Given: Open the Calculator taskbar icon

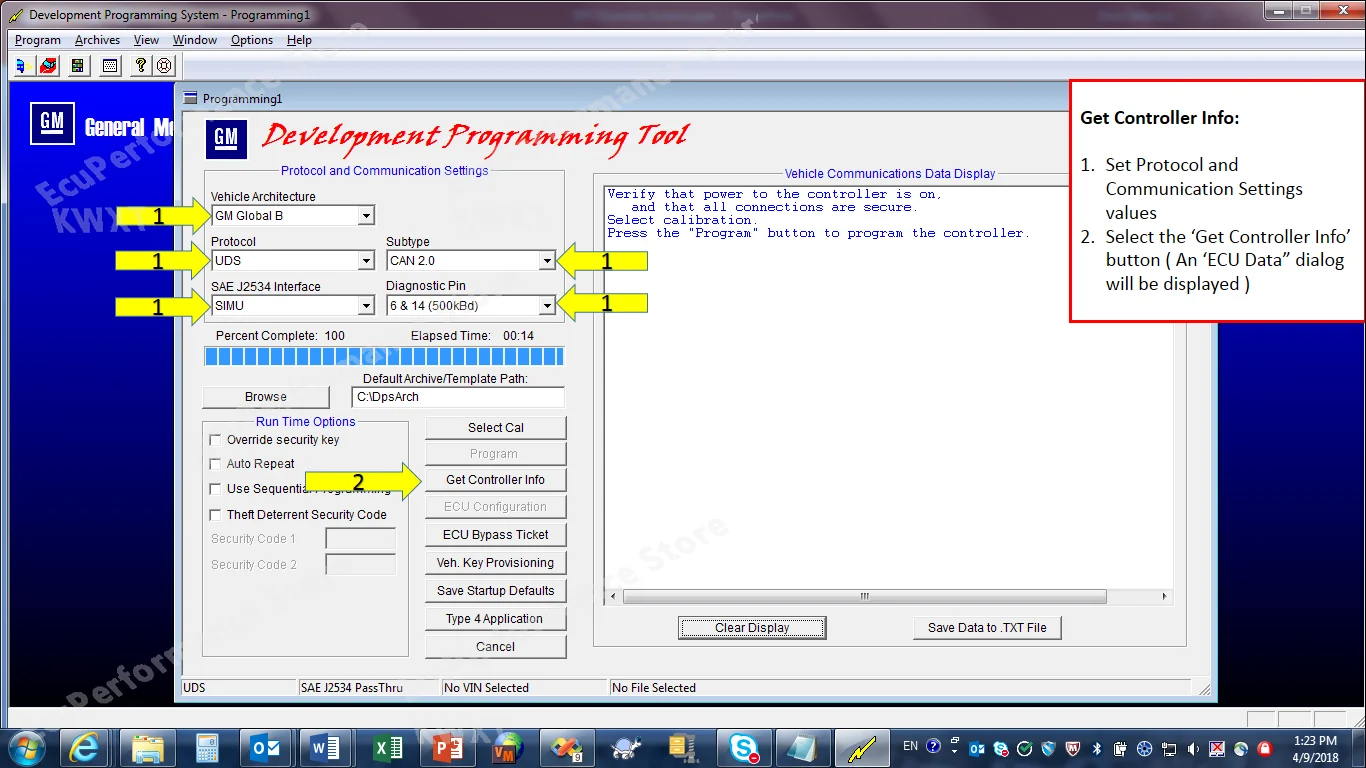Looking at the screenshot, I should click(x=208, y=748).
